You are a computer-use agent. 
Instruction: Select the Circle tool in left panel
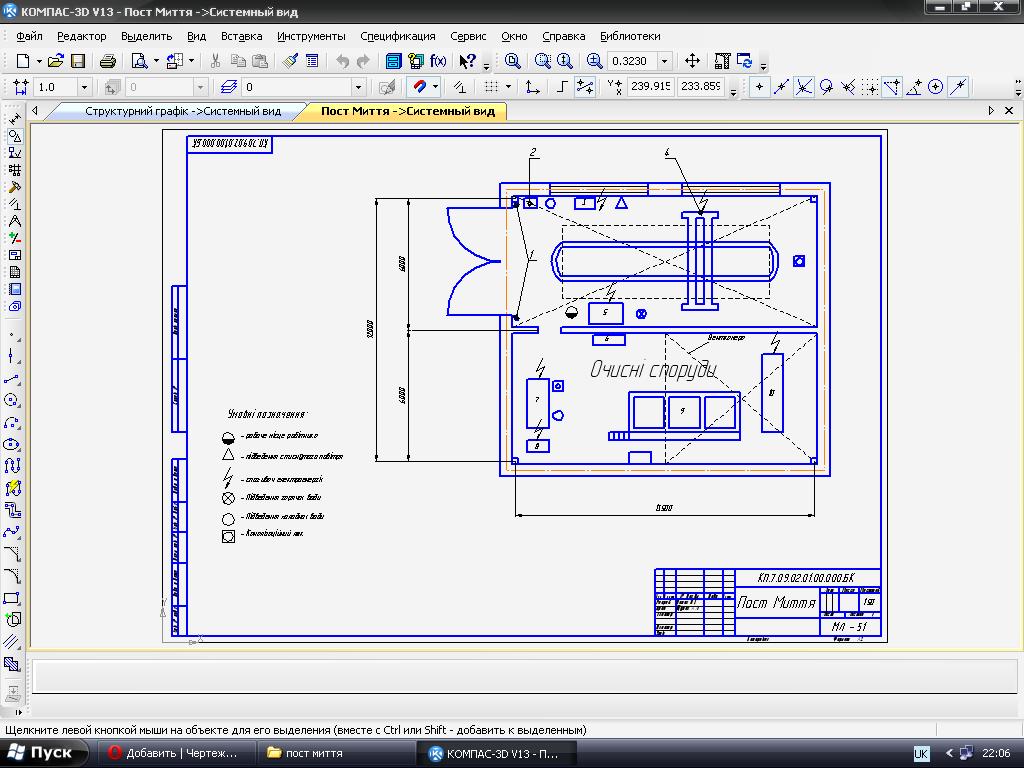tap(12, 400)
